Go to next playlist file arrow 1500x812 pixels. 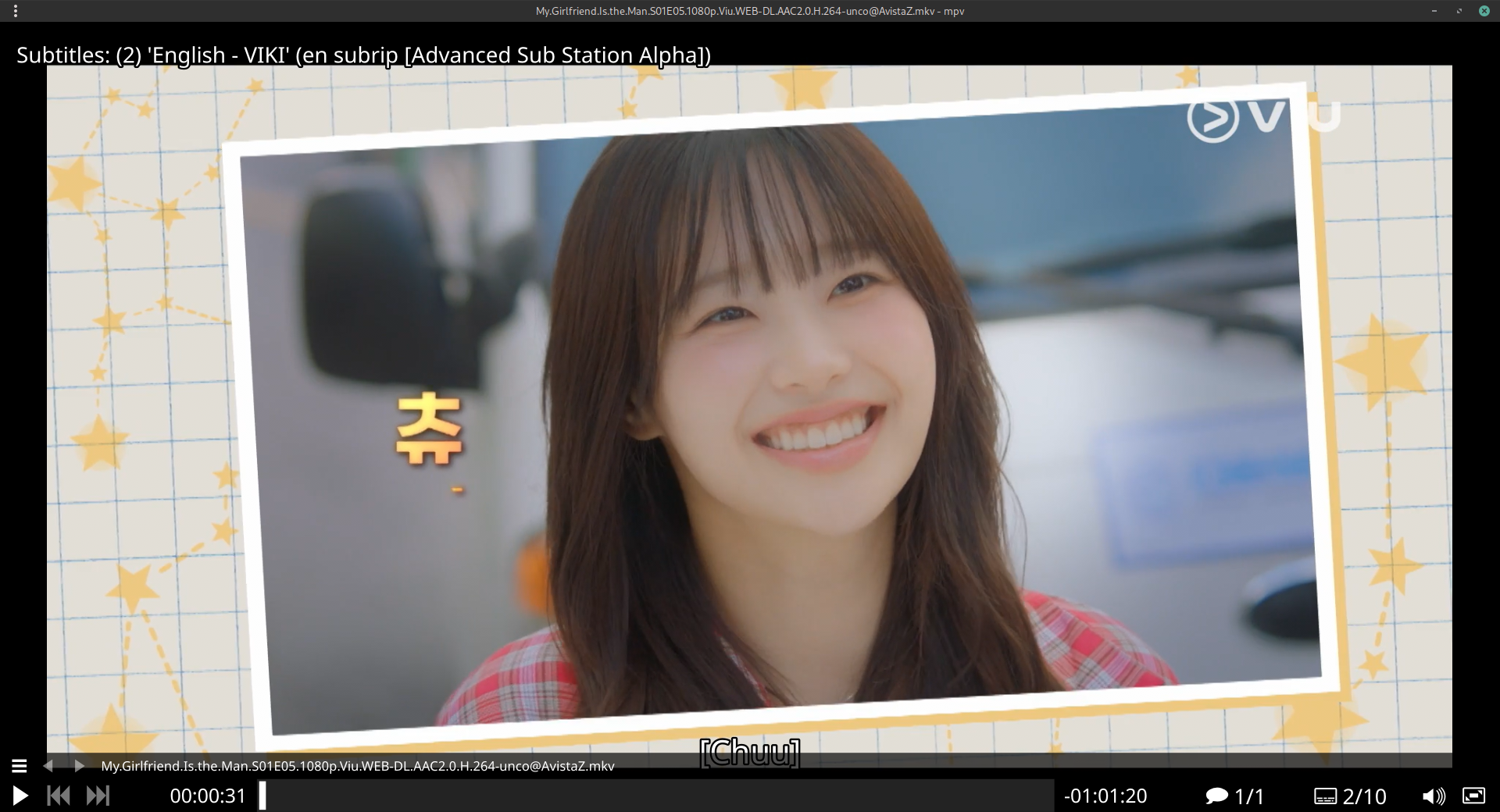coord(78,766)
